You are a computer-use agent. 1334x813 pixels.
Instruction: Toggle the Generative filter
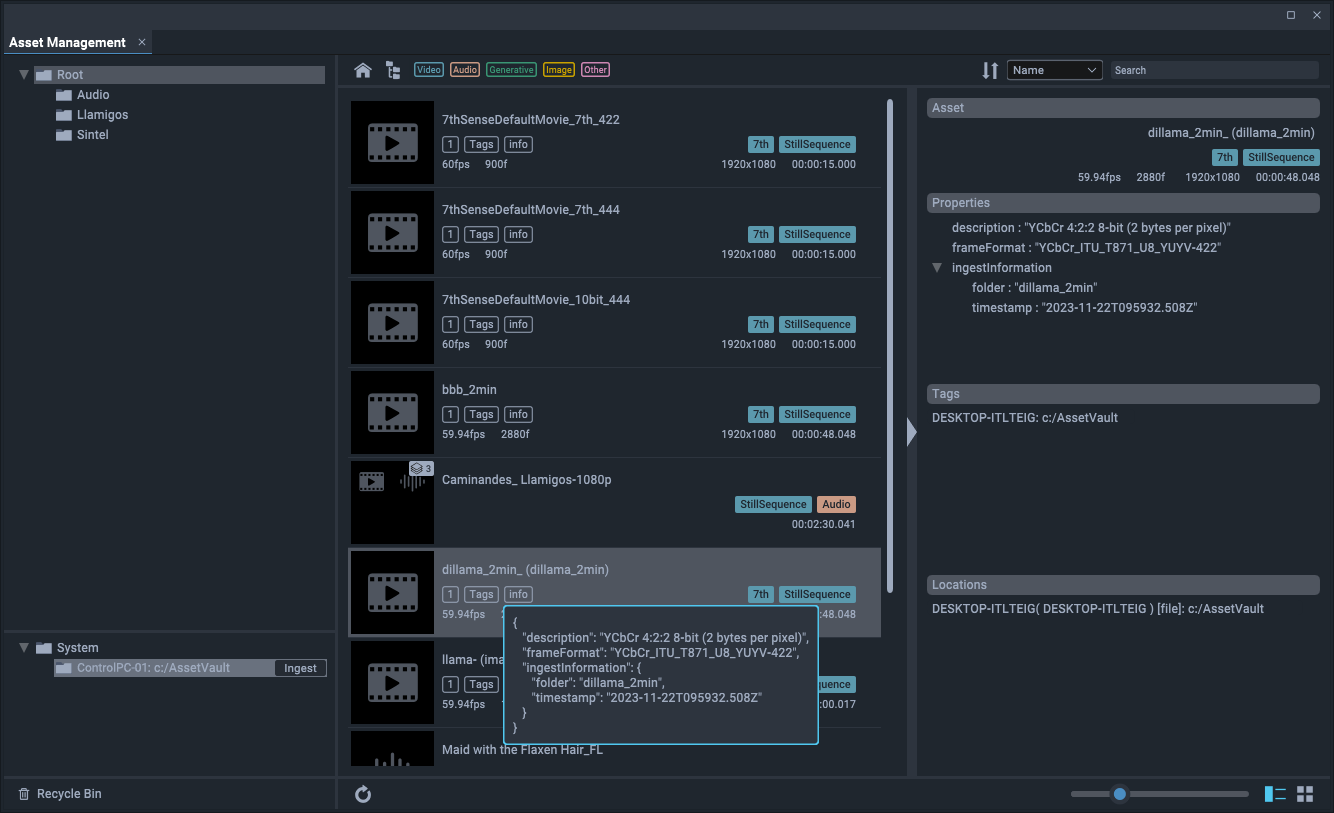(511, 70)
